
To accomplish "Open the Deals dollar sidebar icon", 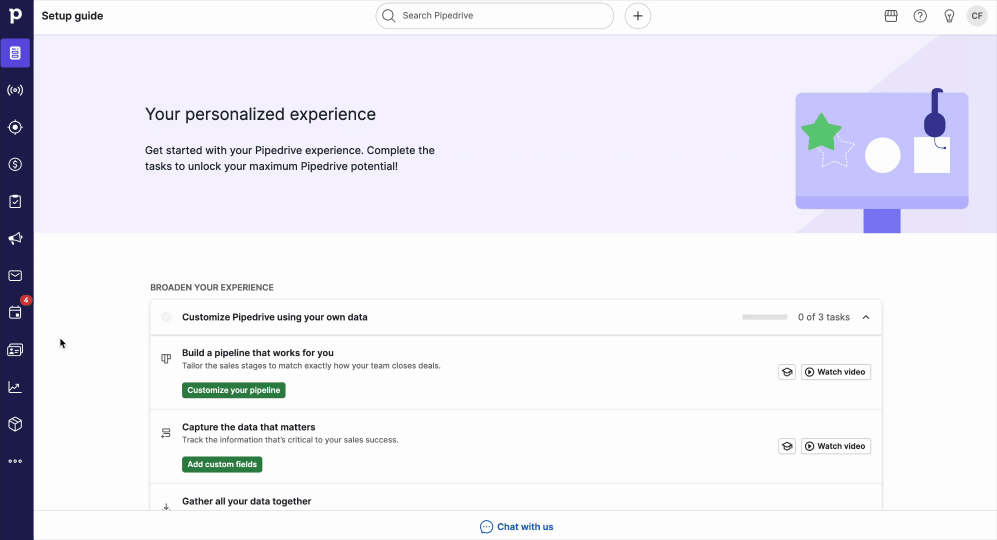I will pos(15,164).
